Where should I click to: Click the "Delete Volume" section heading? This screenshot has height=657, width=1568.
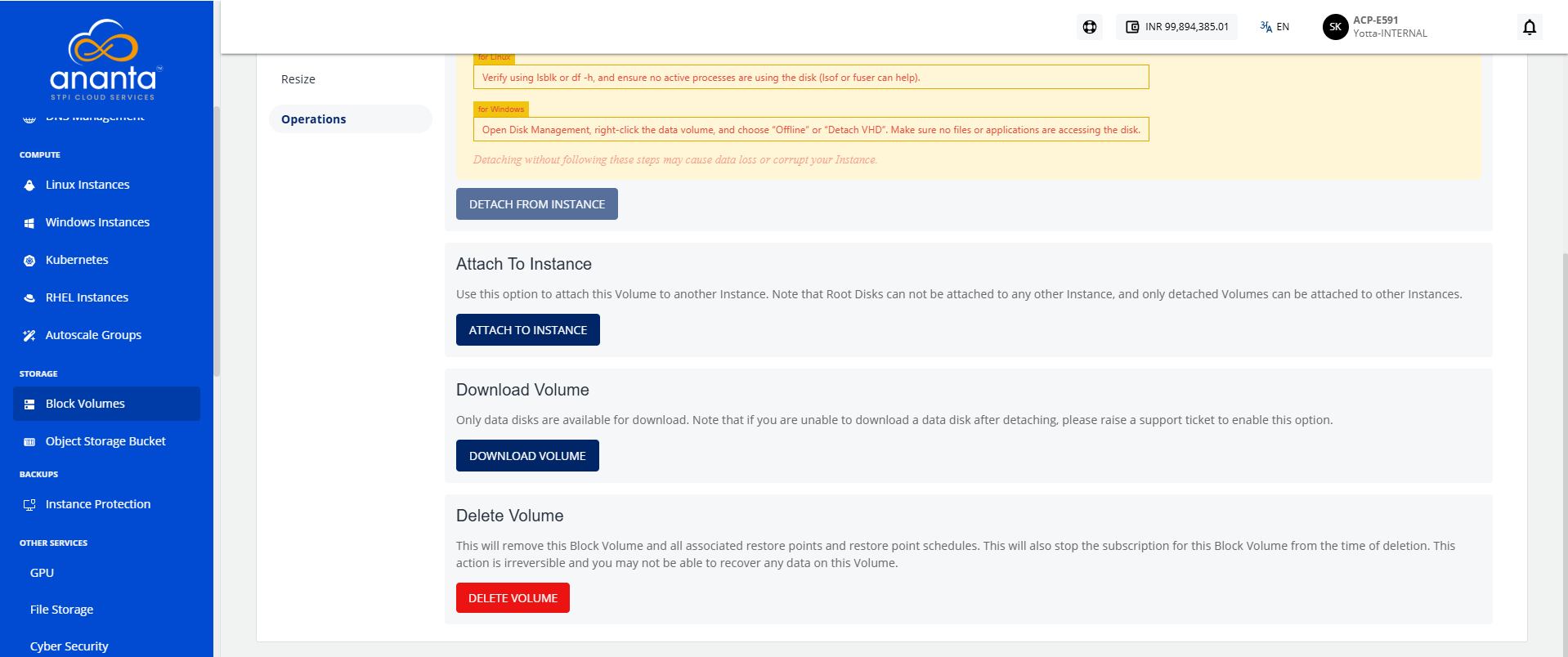pyautogui.click(x=510, y=516)
